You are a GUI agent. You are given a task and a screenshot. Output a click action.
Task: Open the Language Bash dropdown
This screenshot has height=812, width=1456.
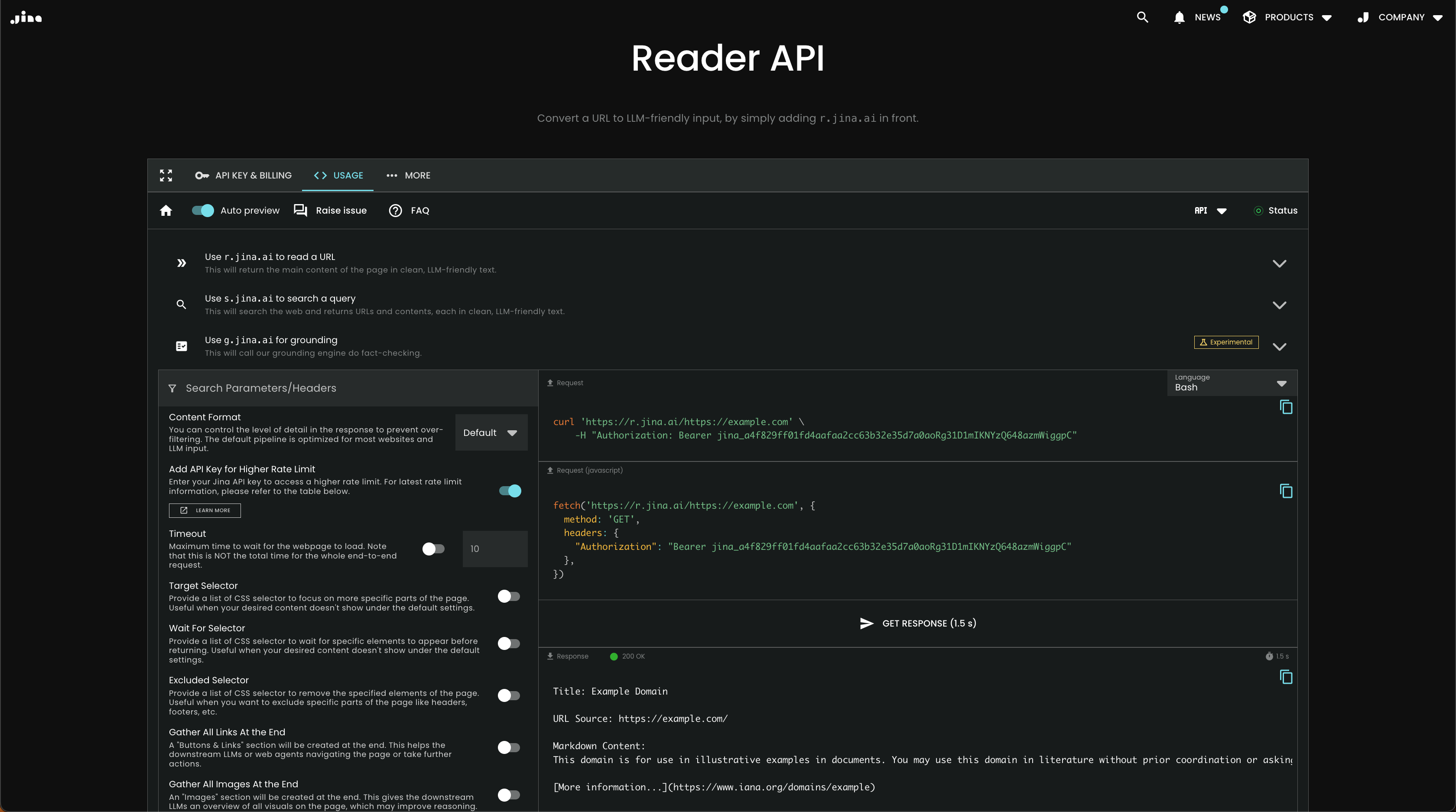point(1232,383)
